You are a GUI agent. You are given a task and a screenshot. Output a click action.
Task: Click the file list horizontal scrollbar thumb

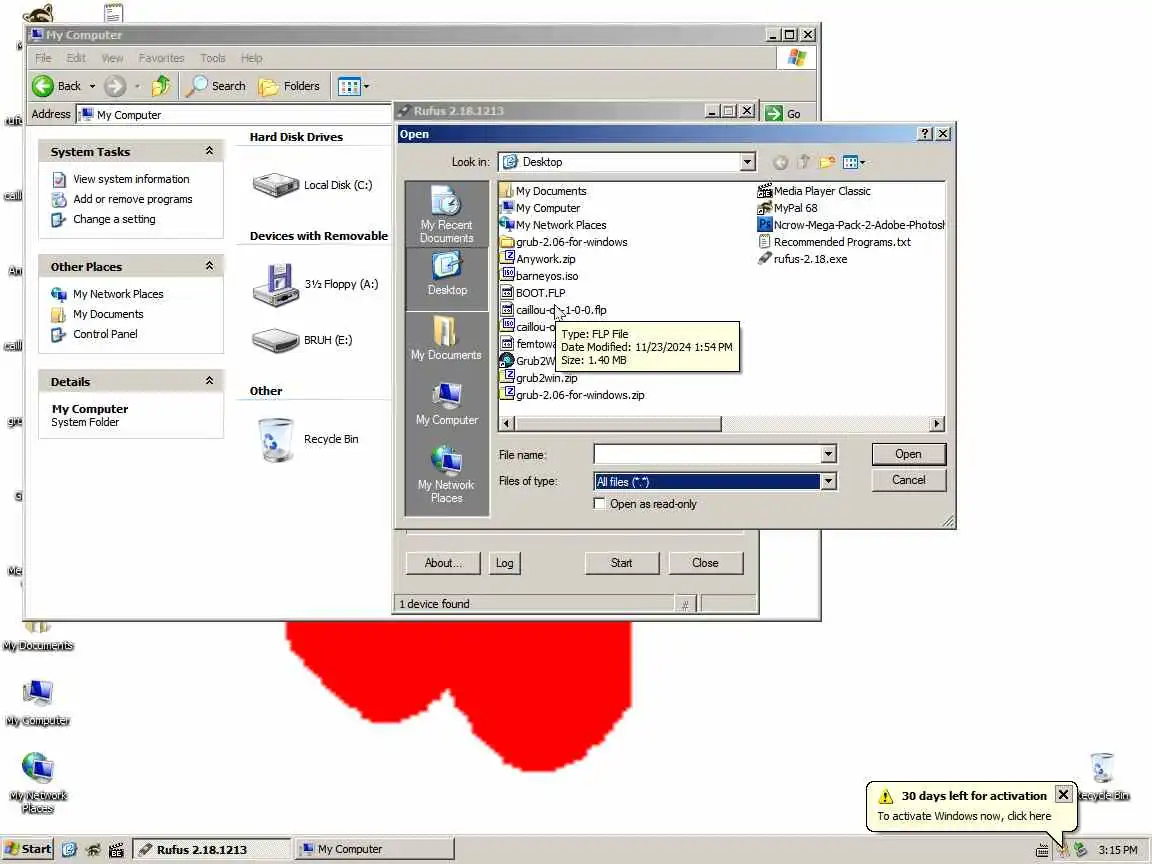[618, 424]
